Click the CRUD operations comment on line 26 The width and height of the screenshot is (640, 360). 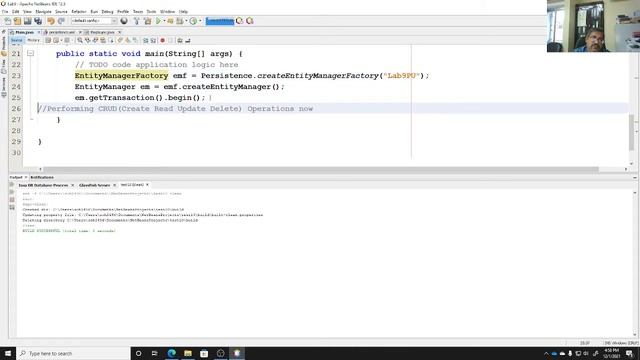(175, 109)
